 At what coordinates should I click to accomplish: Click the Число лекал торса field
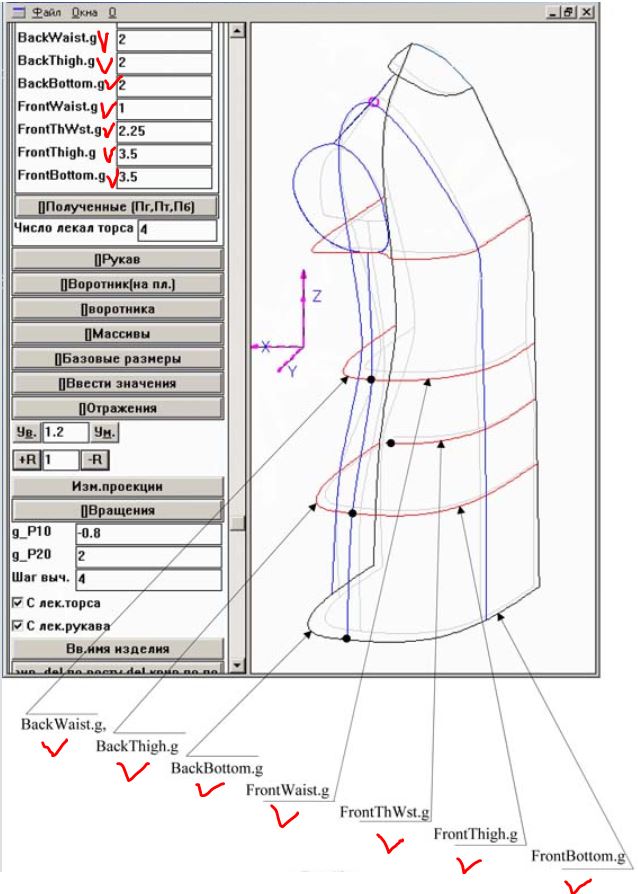tap(177, 230)
